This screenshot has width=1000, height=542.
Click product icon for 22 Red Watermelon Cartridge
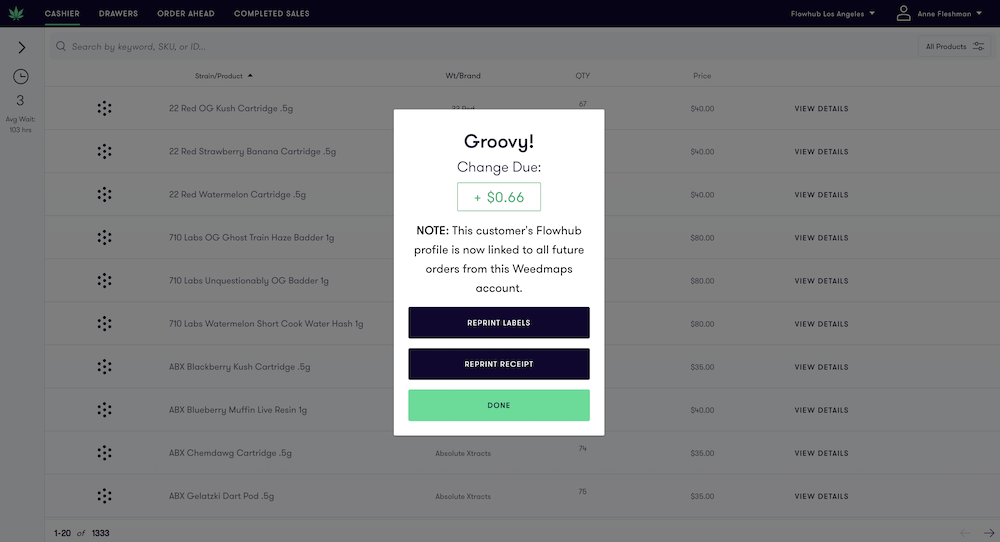click(105, 194)
